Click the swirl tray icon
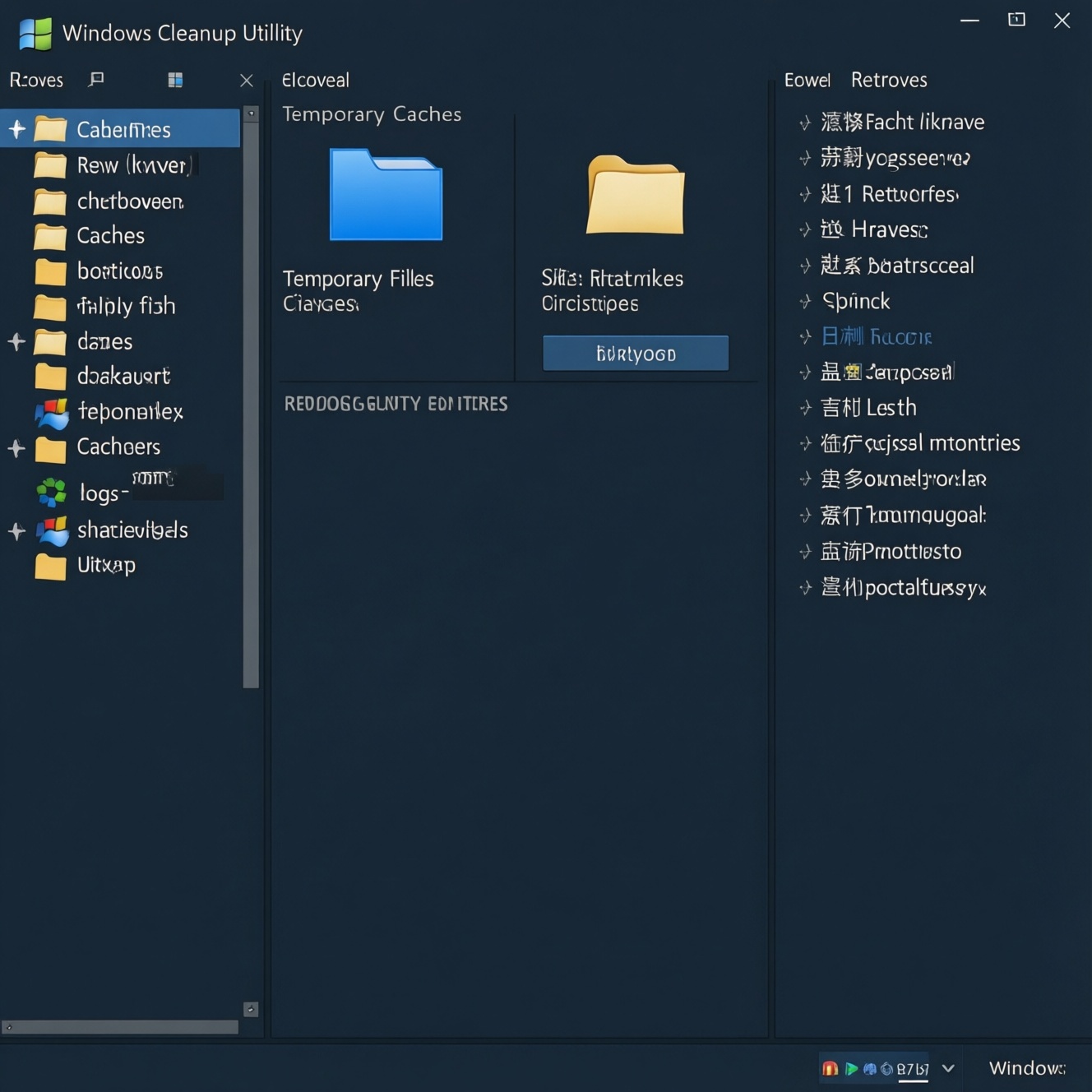Viewport: 1092px width, 1092px height. pyautogui.click(x=886, y=1069)
